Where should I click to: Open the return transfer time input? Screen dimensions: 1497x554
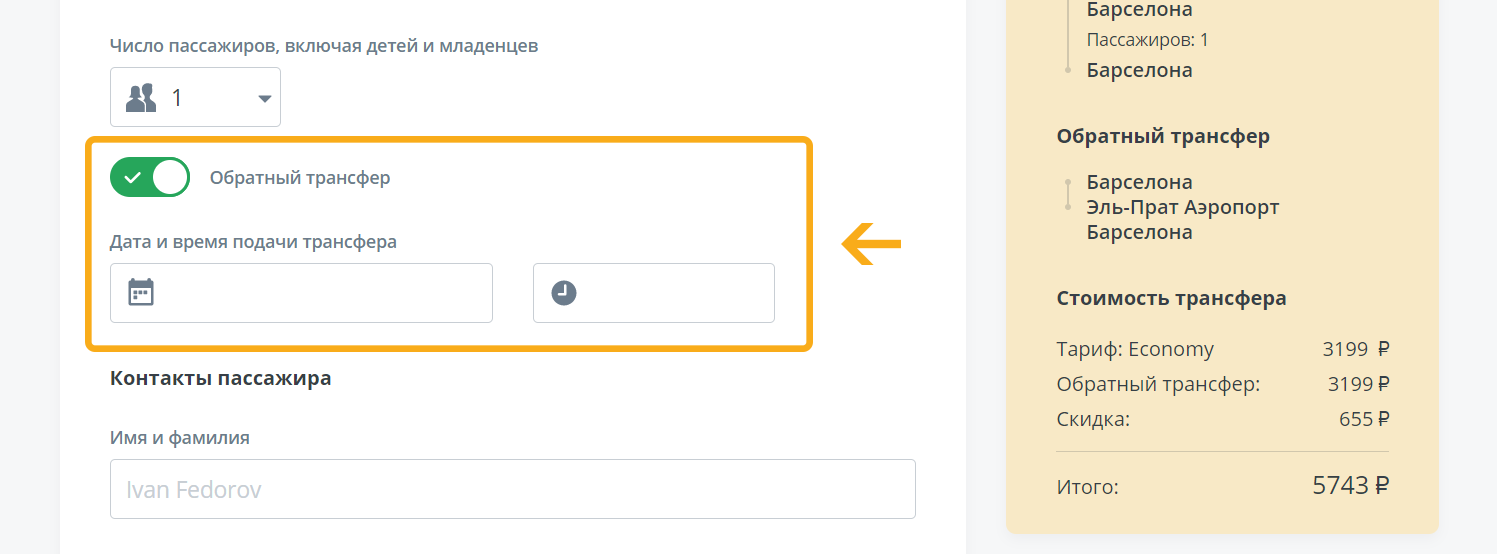[x=654, y=293]
